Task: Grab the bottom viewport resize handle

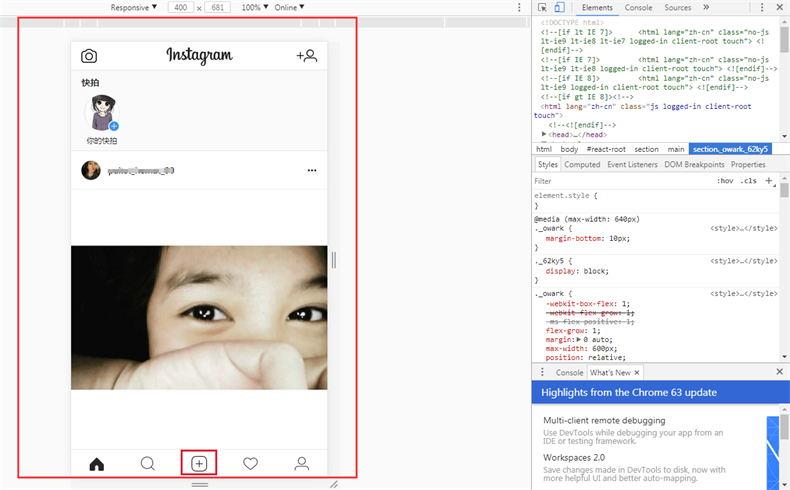Action: pyautogui.click(x=200, y=484)
